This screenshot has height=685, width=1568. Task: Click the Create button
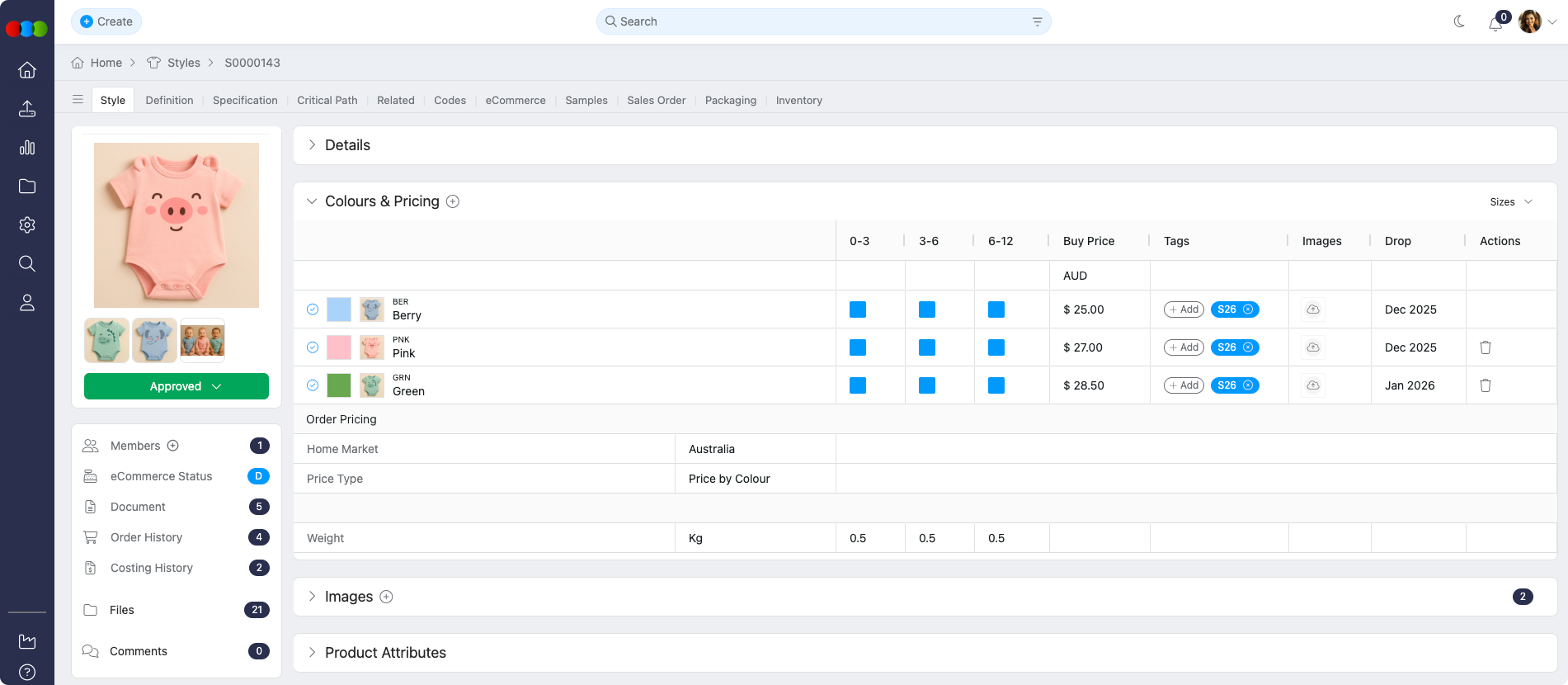106,21
